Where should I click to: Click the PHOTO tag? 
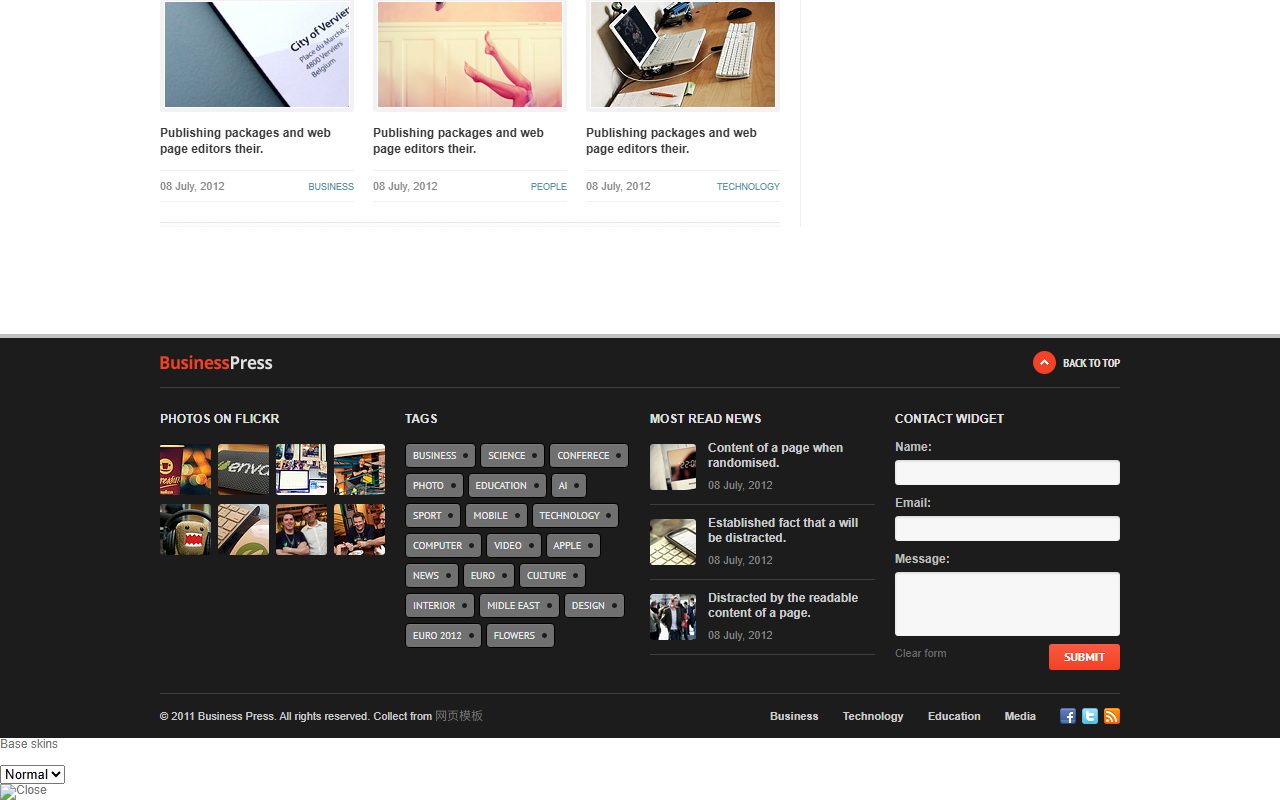(434, 486)
